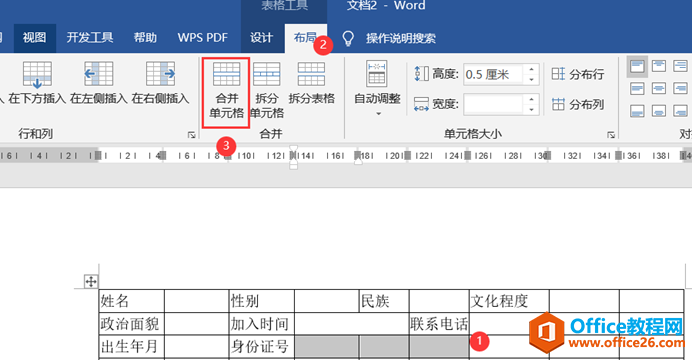Click Distribute Columns (分布列)
692x360 pixels.
577,105
